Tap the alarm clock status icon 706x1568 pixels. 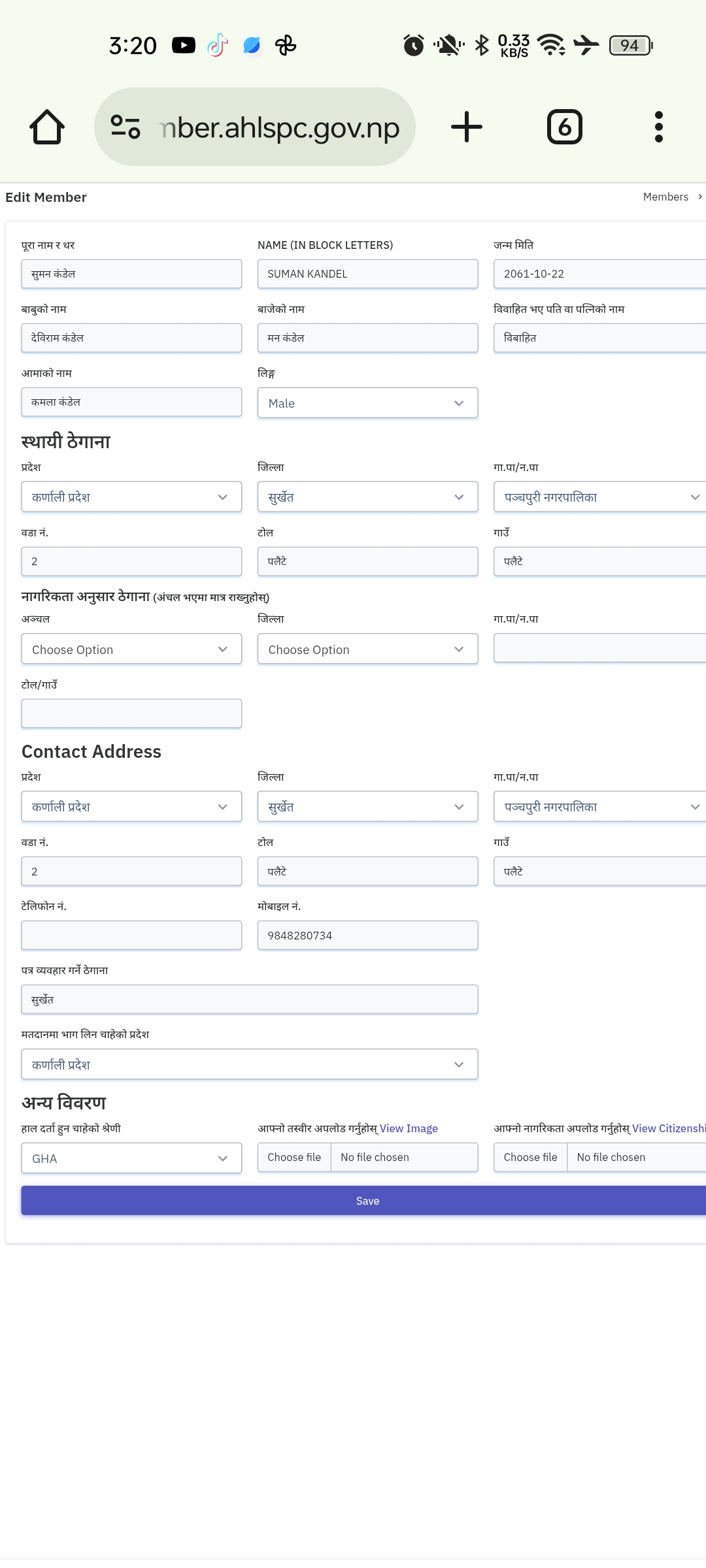tap(413, 45)
